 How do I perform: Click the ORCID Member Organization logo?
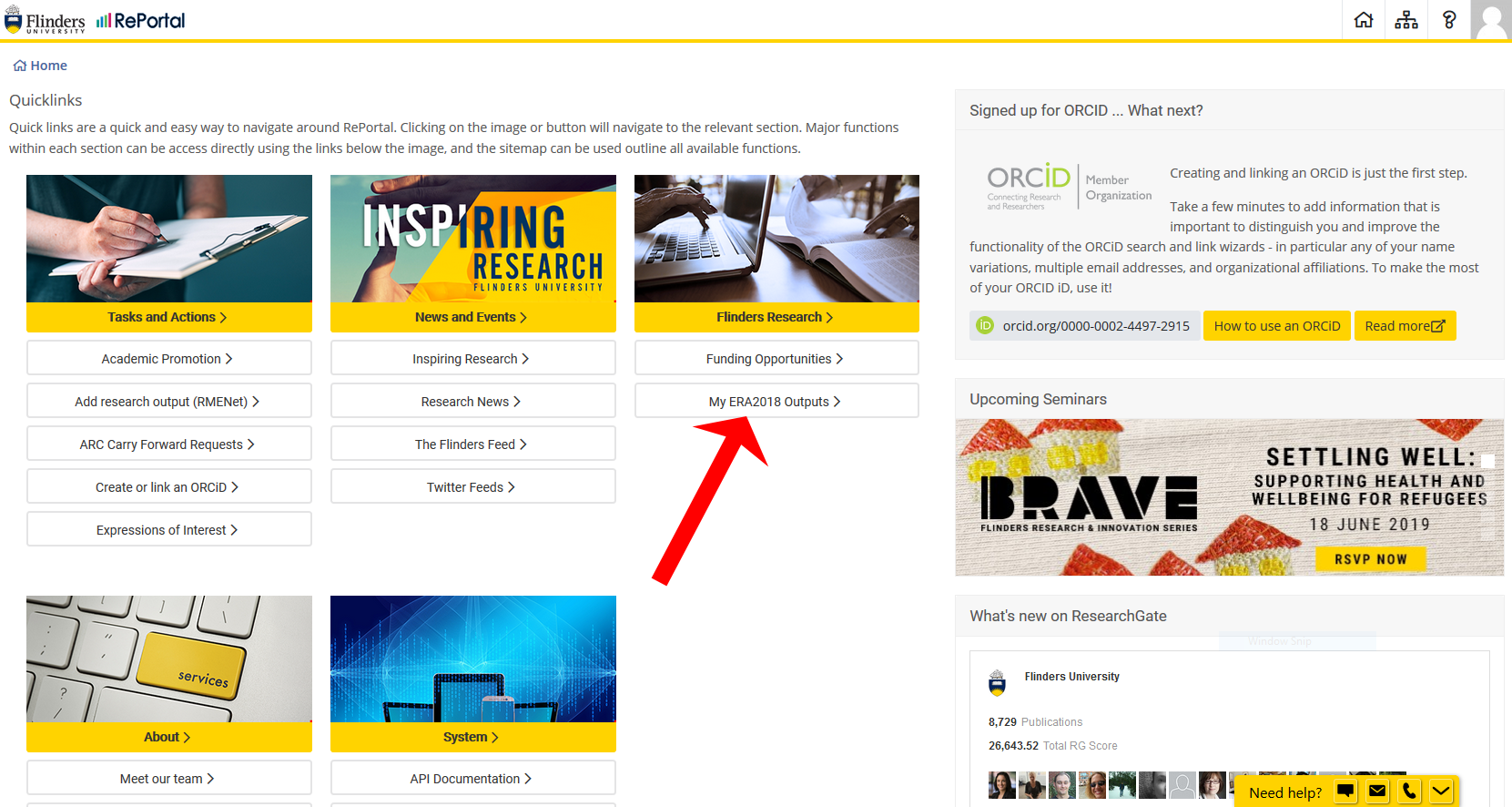(1069, 187)
